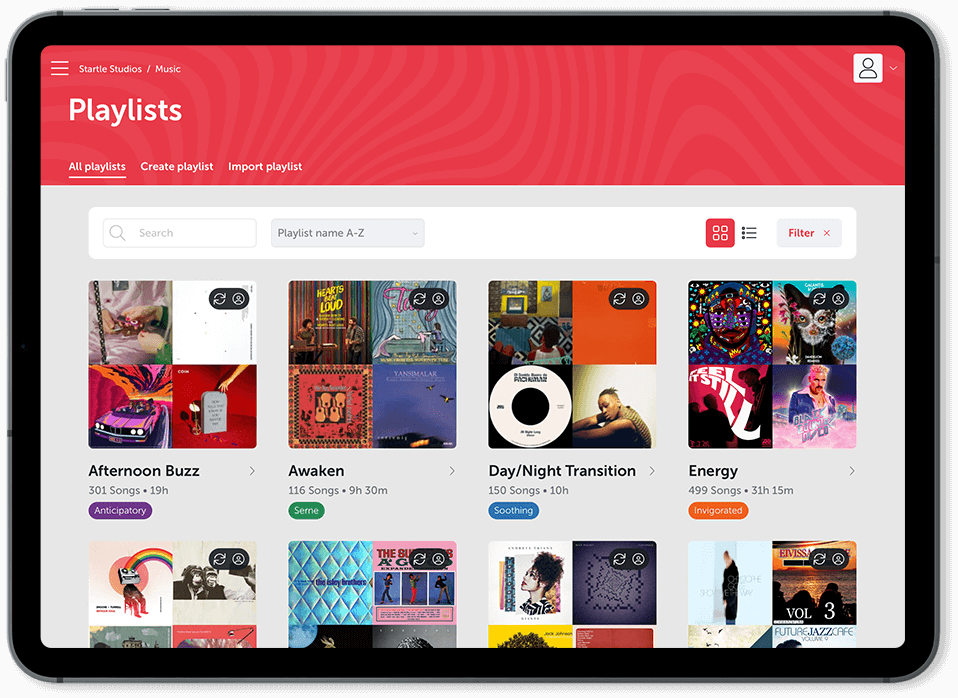The image size is (958, 698).
Task: Click the search magnifier icon
Action: click(x=117, y=233)
